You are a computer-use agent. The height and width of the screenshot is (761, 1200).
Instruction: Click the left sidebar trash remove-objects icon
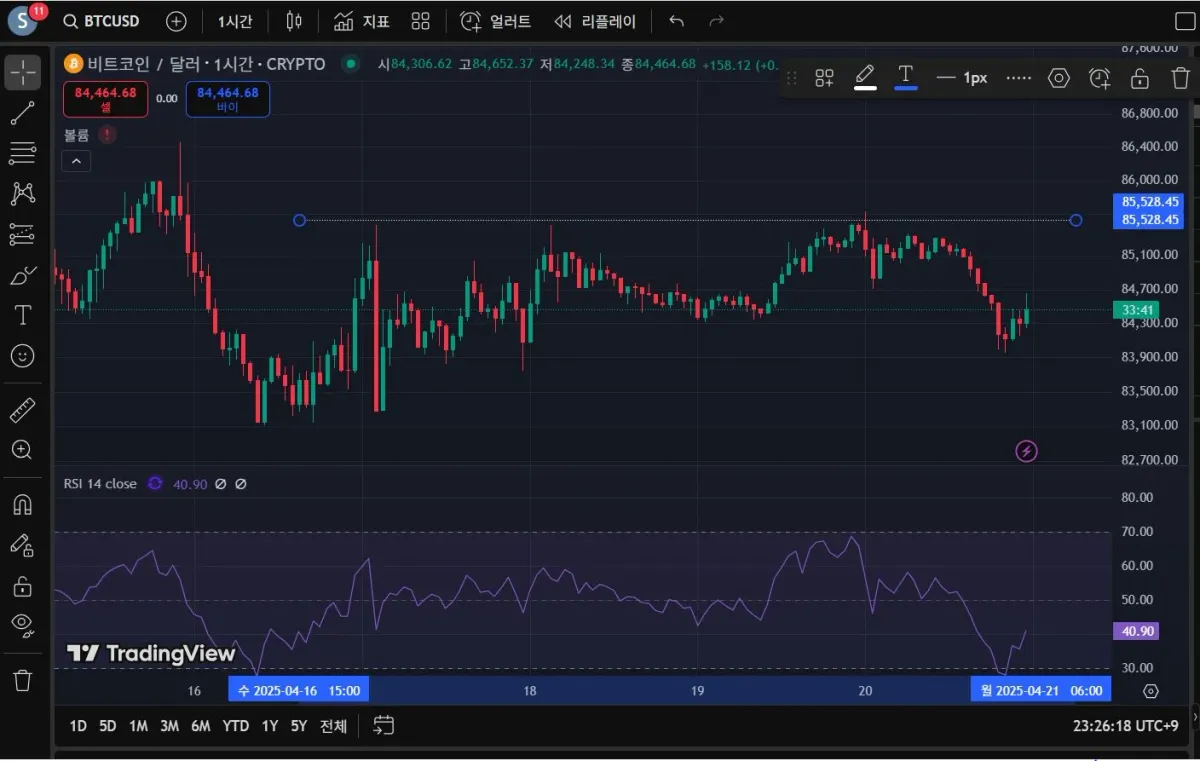point(22,681)
